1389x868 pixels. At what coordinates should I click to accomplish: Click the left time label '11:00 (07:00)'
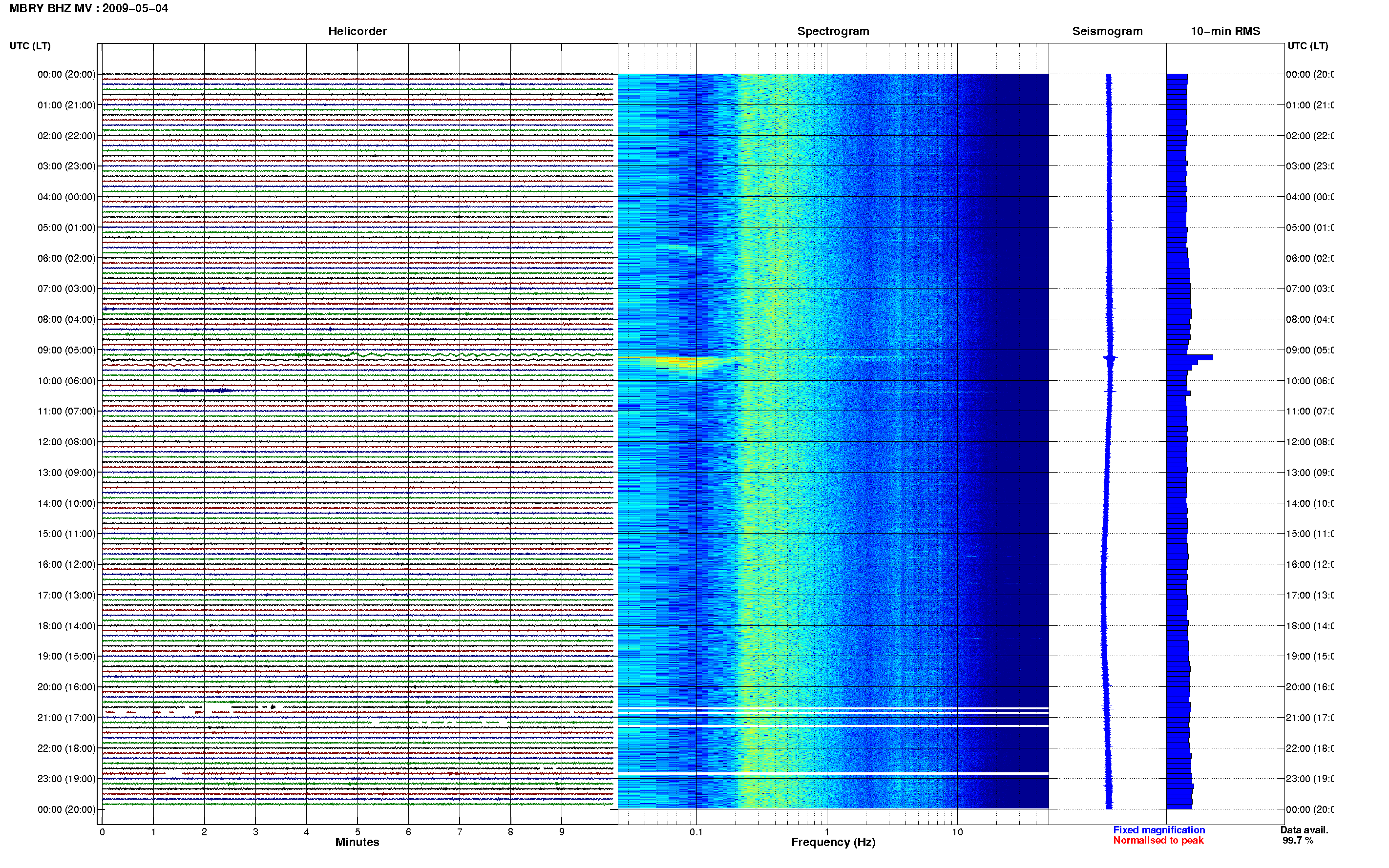(x=66, y=411)
